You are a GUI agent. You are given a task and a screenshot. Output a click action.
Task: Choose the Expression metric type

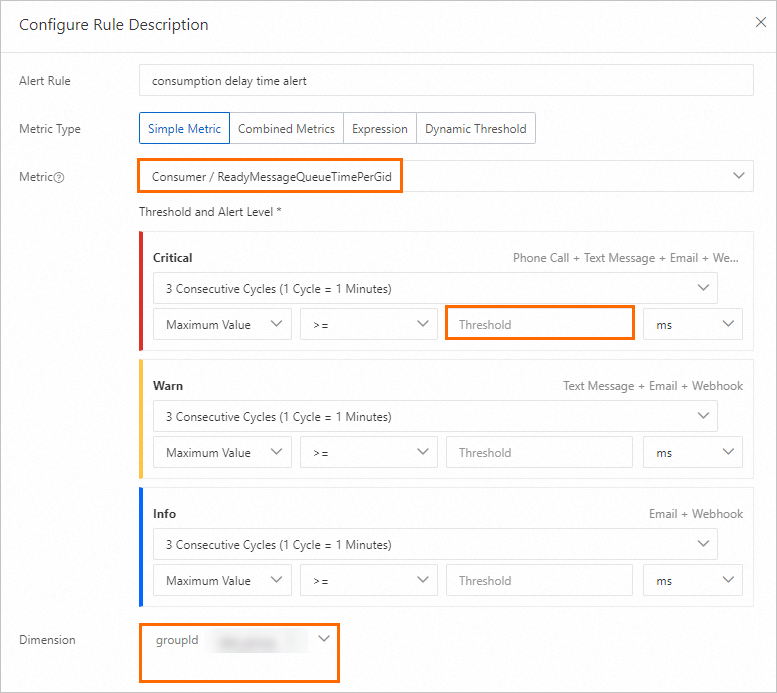click(x=380, y=129)
